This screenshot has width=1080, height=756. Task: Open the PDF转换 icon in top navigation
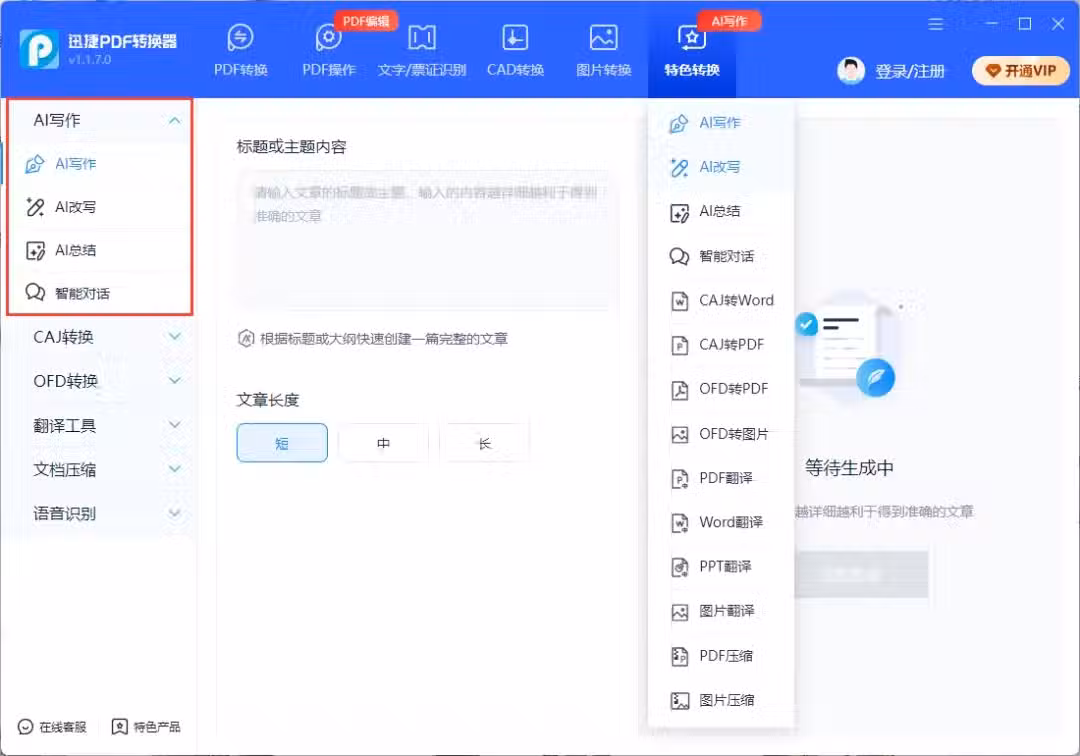(x=240, y=38)
